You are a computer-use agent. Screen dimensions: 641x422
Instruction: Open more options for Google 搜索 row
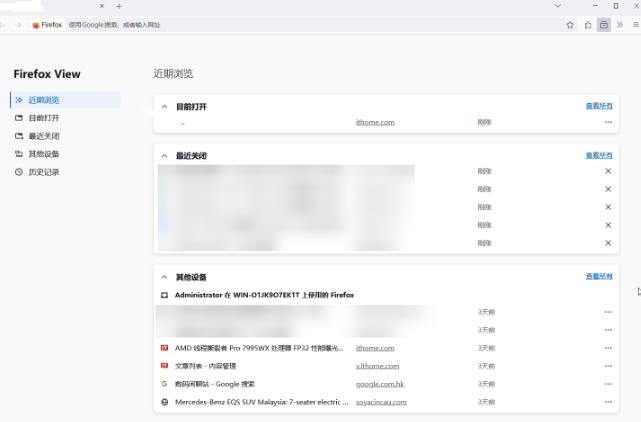pos(608,384)
